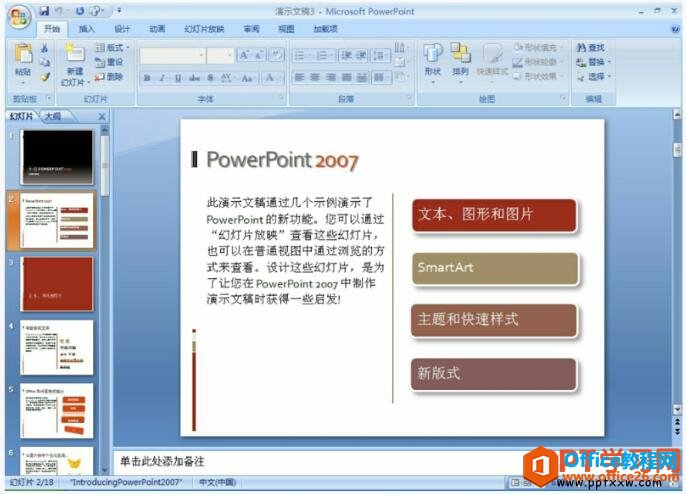686x494 pixels.
Task: Click the 文本、图形和图片 red button
Action: click(494, 215)
